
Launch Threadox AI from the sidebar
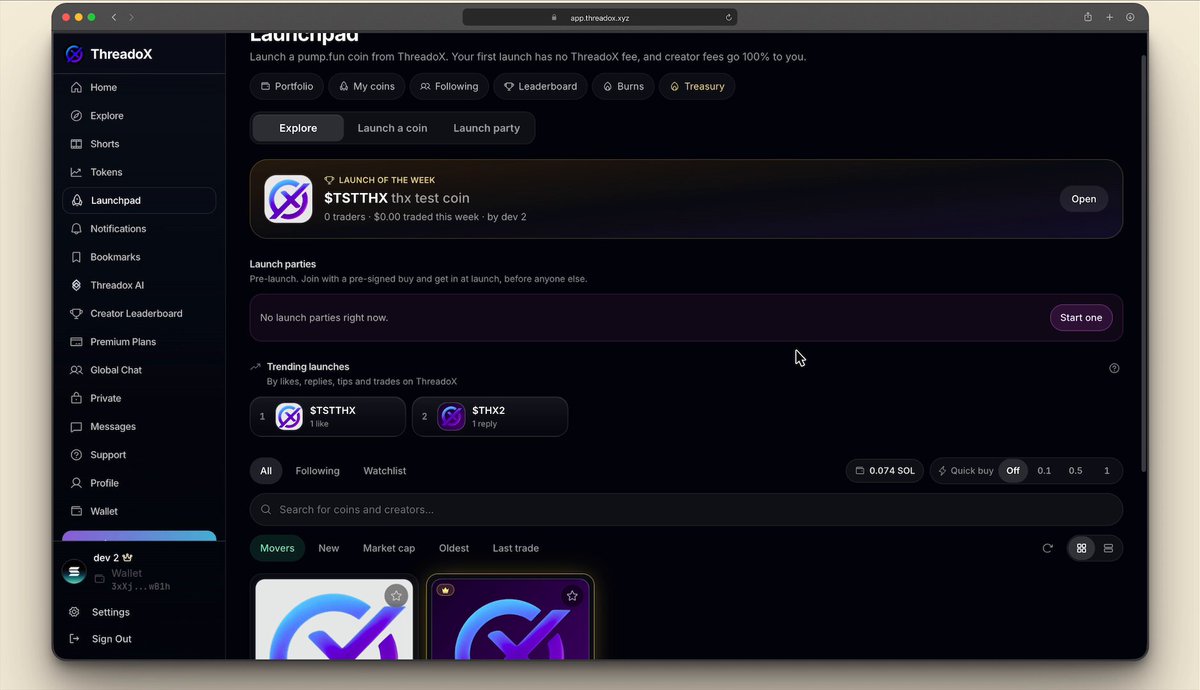click(139, 285)
